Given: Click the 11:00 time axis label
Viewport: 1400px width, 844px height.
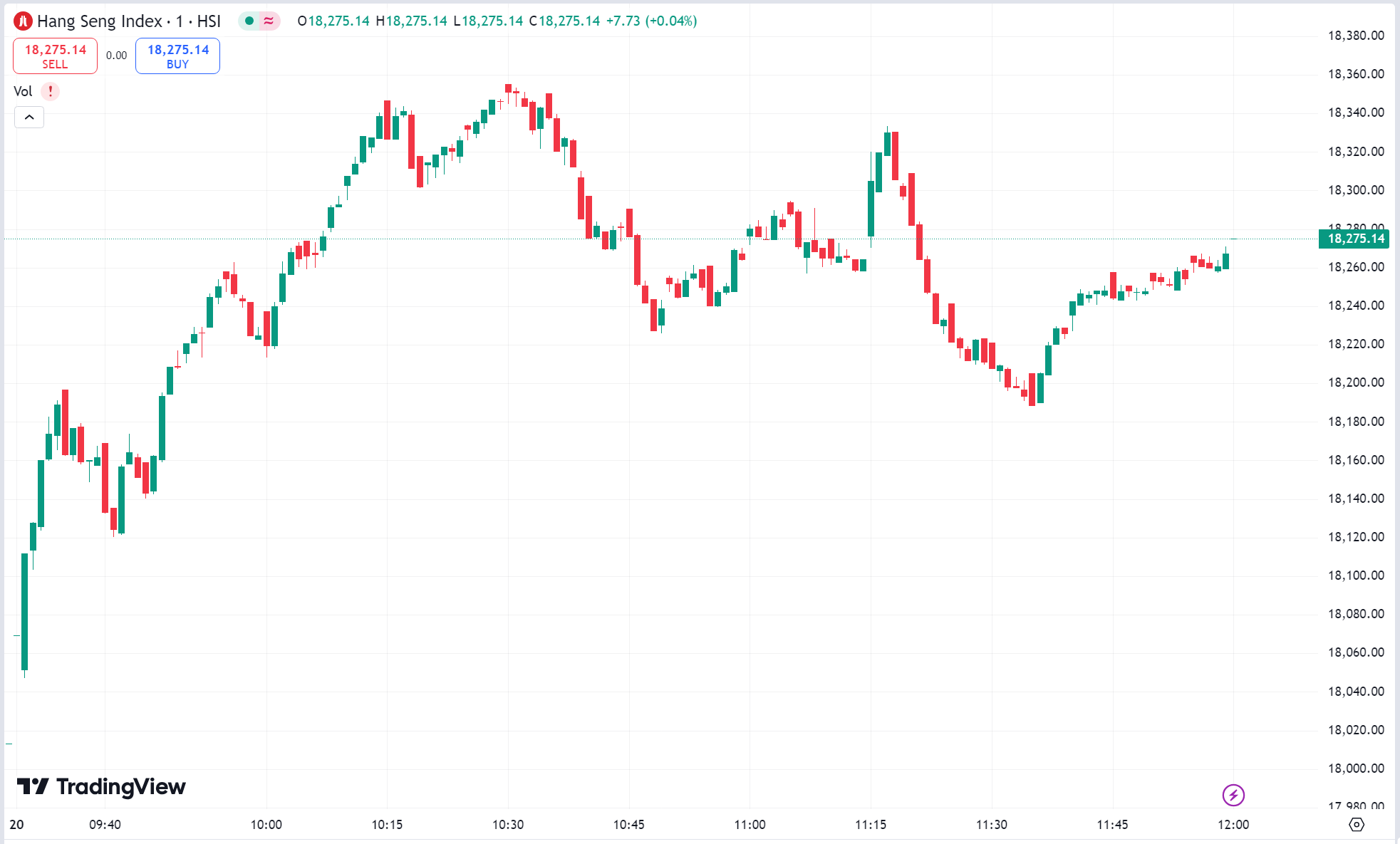Looking at the screenshot, I should 750,824.
